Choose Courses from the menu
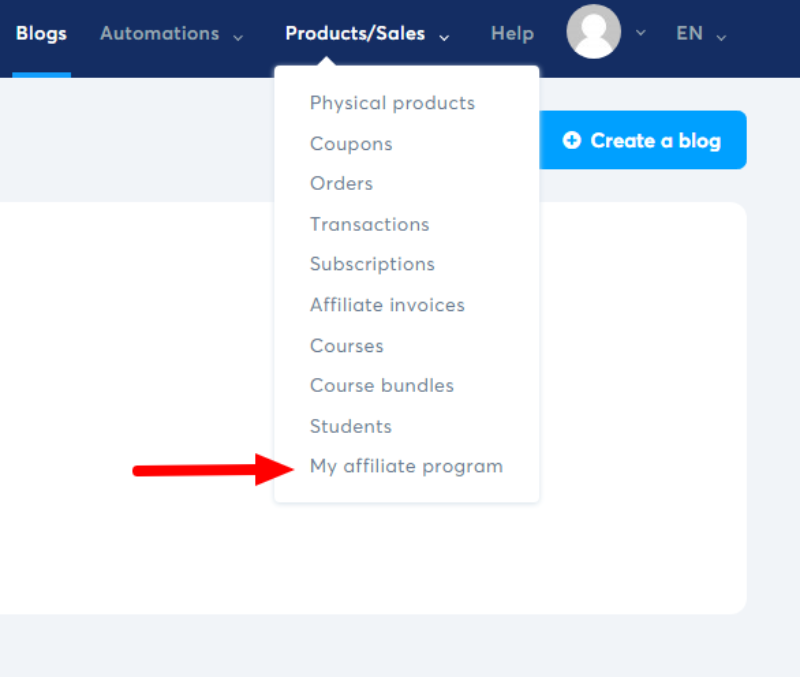This screenshot has height=677, width=800. [346, 346]
